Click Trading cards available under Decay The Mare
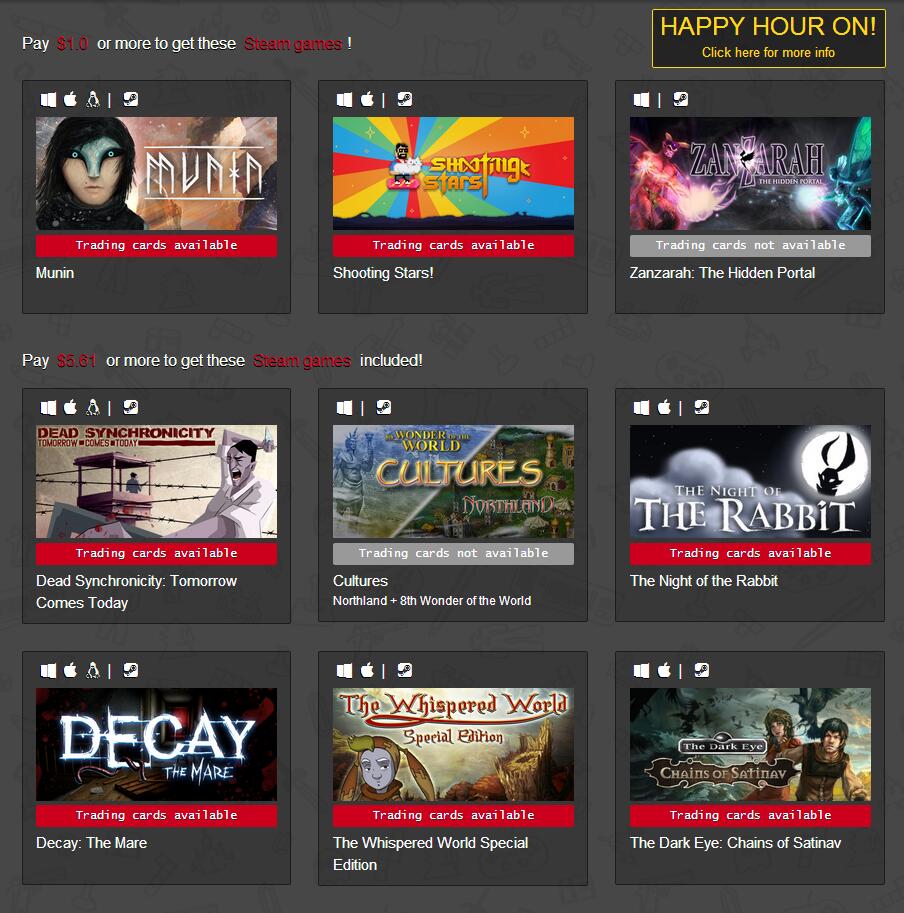Screen dimensions: 904x913 (157, 816)
